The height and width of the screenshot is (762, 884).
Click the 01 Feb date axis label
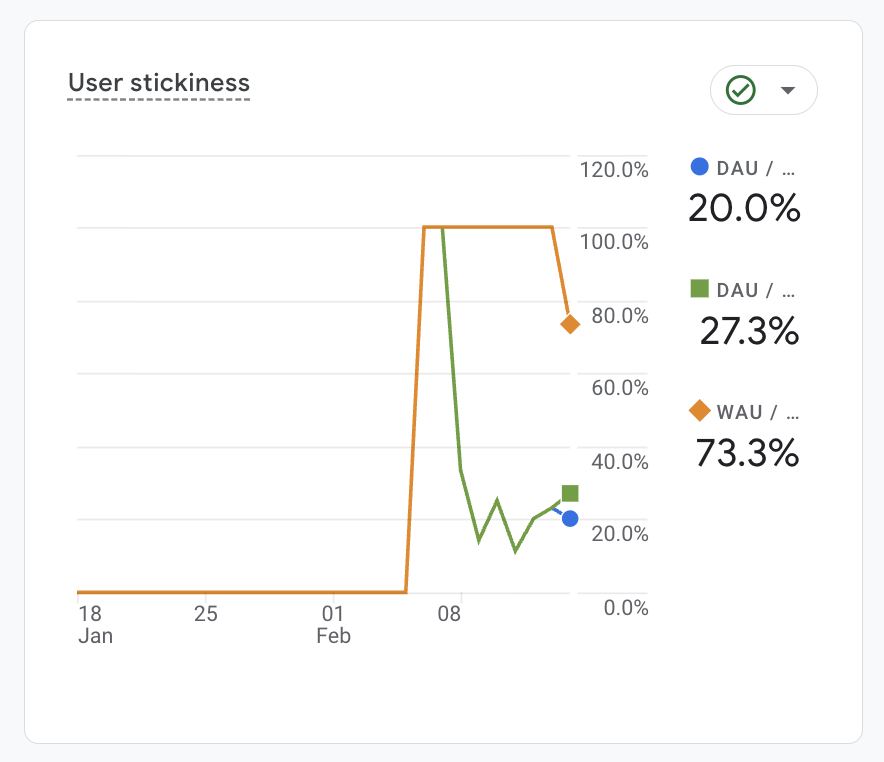tap(334, 624)
